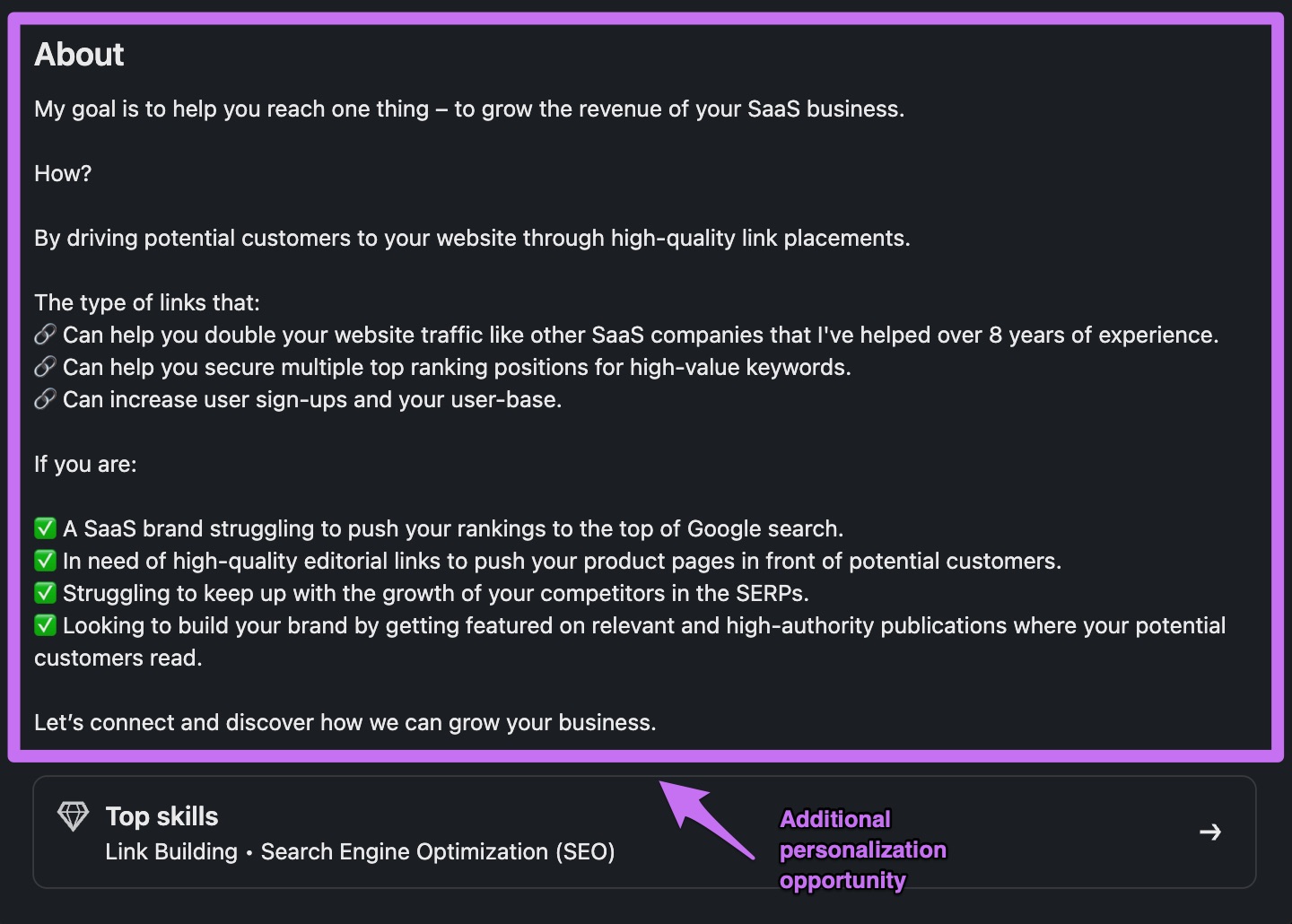Viewport: 1292px width, 924px height.
Task: Click the Link Building skill text
Action: pos(171,851)
